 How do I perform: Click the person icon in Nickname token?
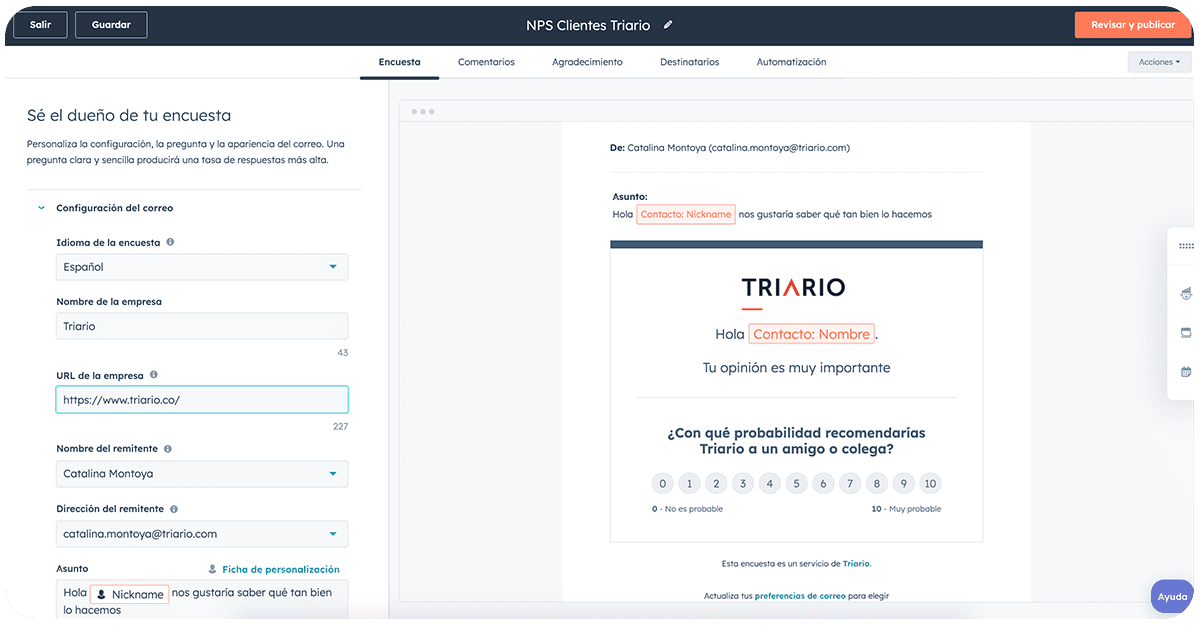[101, 594]
